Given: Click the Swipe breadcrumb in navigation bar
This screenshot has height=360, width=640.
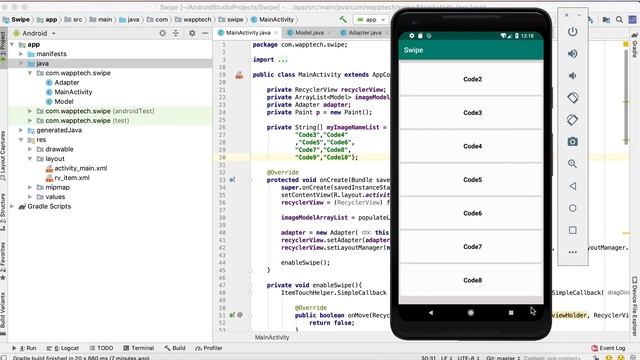Looking at the screenshot, I should [16, 20].
